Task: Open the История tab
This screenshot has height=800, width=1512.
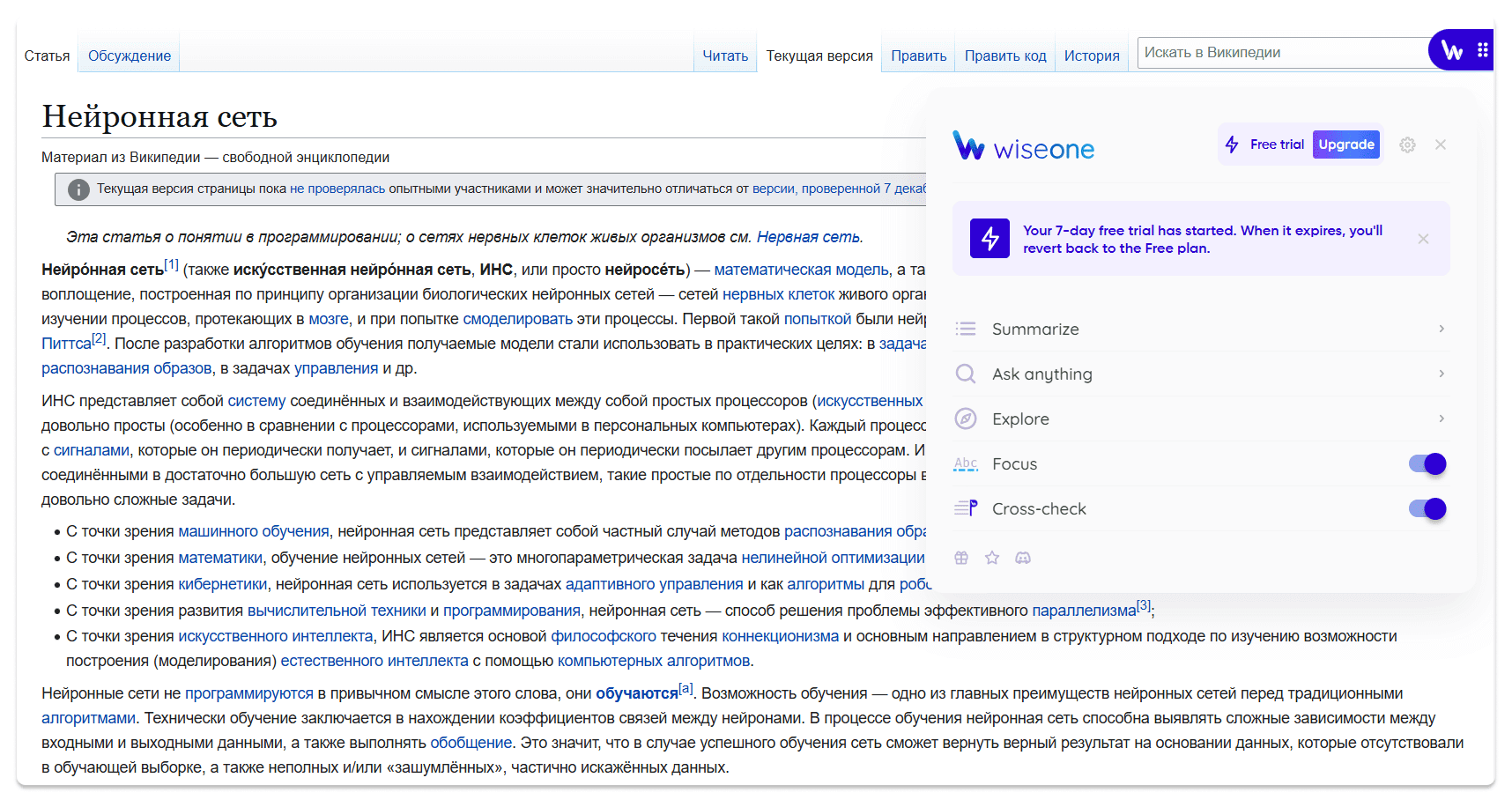Action: point(1092,56)
